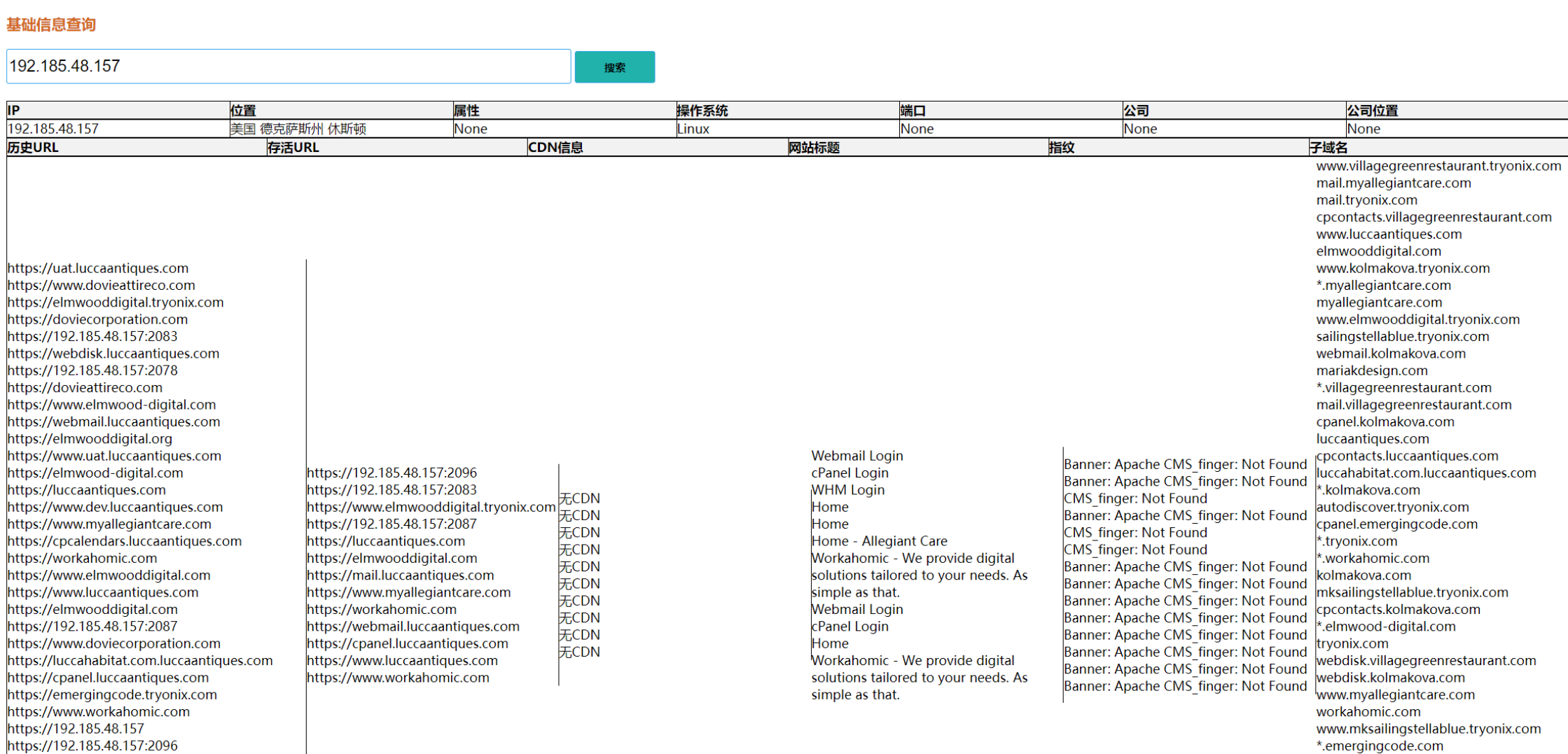
Task: Click the WHM Login site title
Action: point(848,490)
